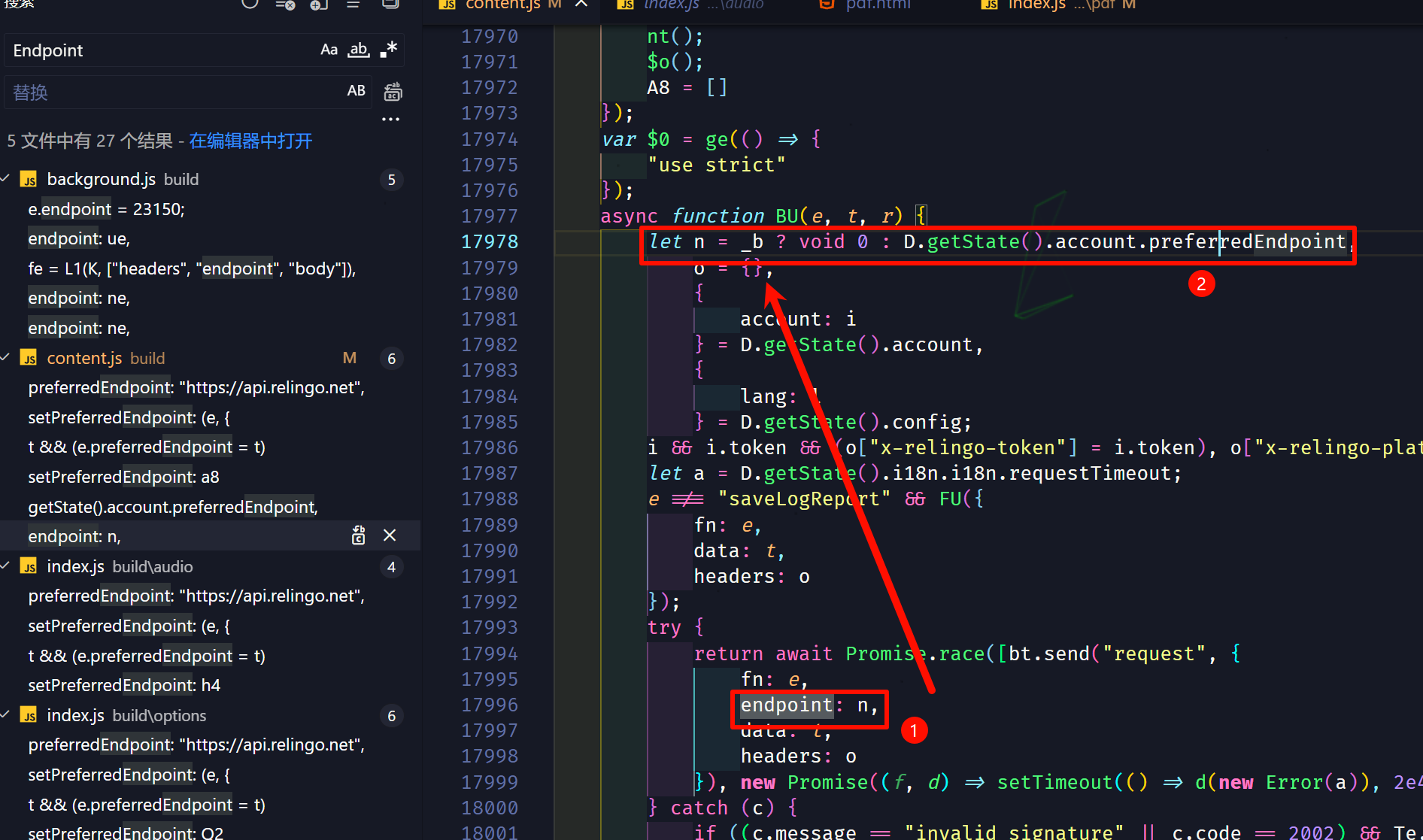The width and height of the screenshot is (1423, 840).
Task: Click the catch keyword on line 18000
Action: point(699,808)
